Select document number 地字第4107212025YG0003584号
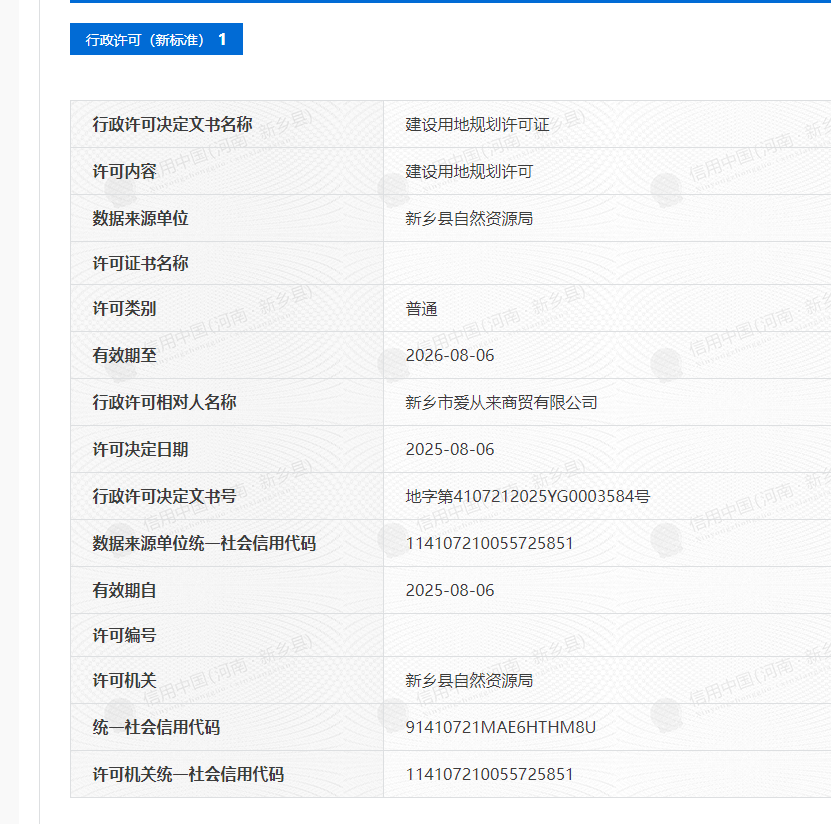 pos(527,496)
